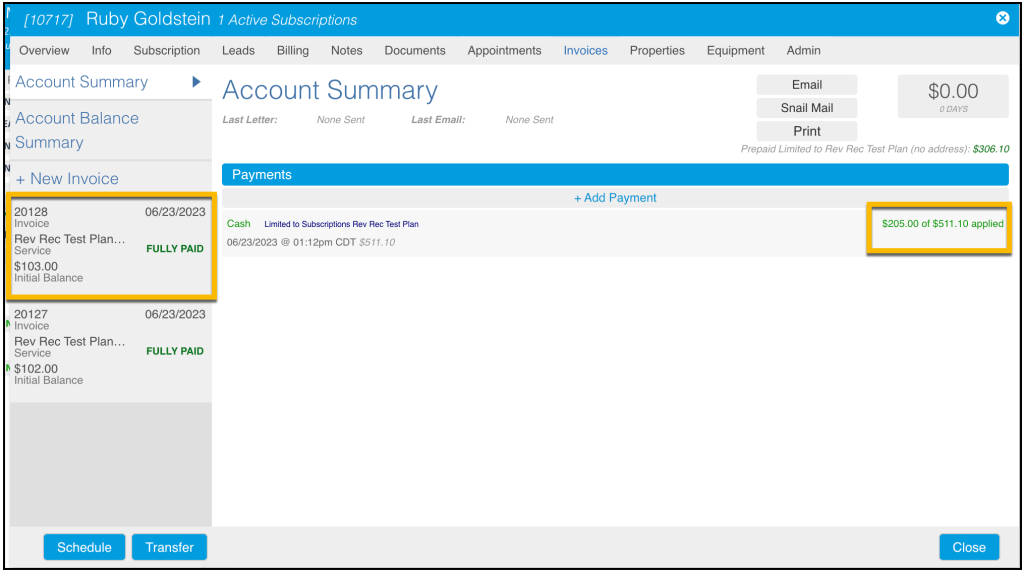Screen dimensions: 1024x573
Task: Switch to the Subscription tab
Action: [167, 50]
